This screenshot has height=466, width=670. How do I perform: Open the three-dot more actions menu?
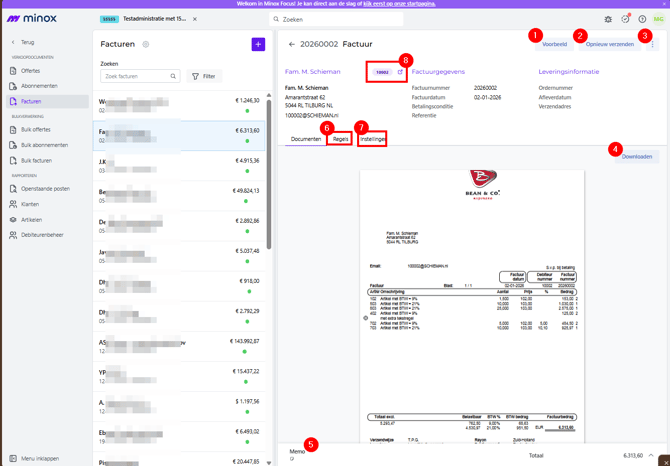[x=652, y=44]
